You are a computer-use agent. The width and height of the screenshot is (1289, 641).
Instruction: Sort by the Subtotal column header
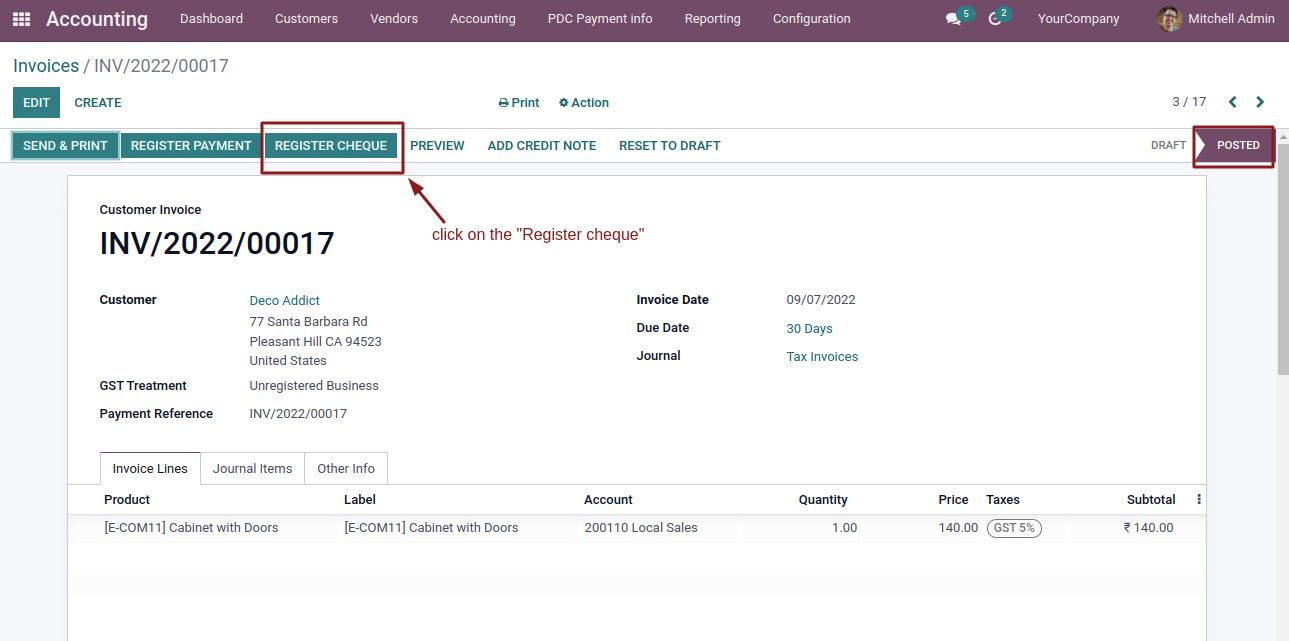pos(1151,499)
